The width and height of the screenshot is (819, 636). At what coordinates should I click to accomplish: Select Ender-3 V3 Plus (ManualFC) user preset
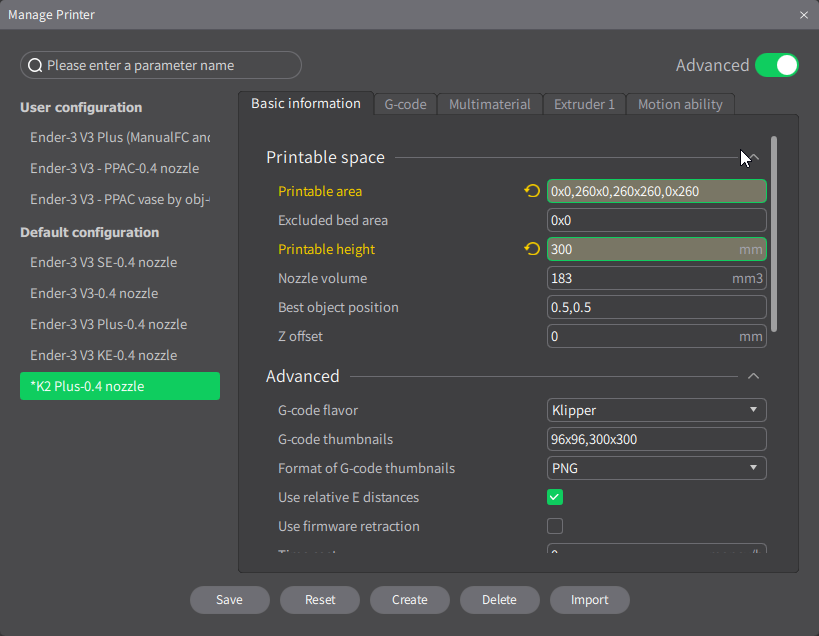pos(120,137)
